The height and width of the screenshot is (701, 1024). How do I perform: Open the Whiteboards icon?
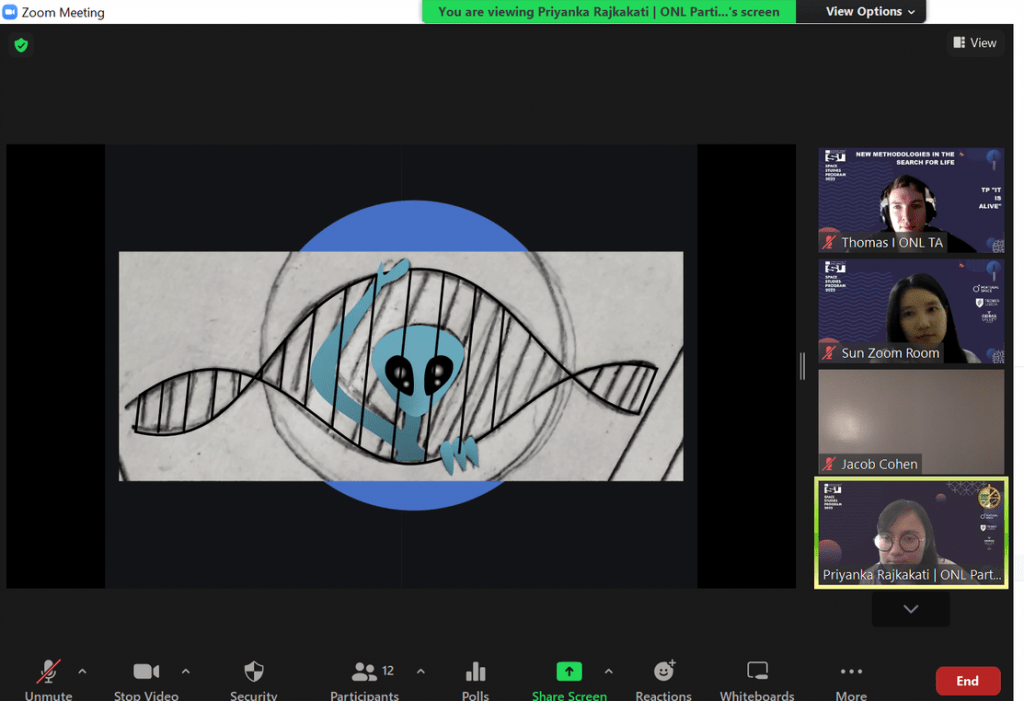pyautogui.click(x=757, y=672)
